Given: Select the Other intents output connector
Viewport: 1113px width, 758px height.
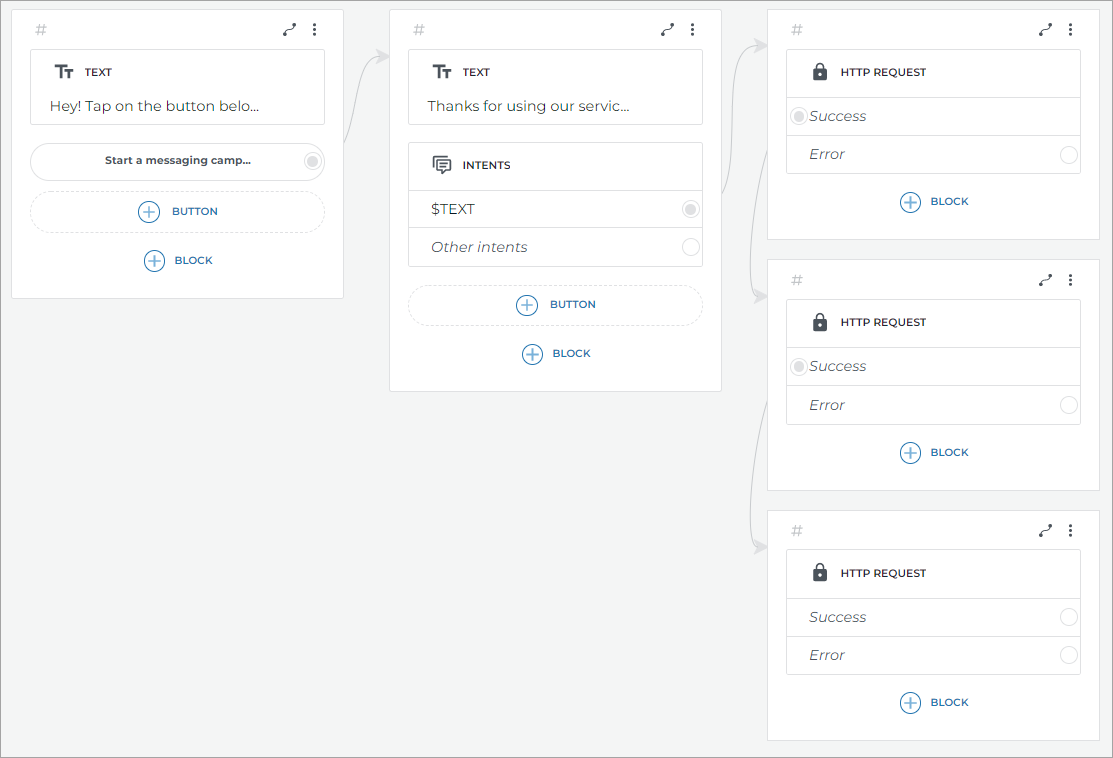Looking at the screenshot, I should click(690, 247).
